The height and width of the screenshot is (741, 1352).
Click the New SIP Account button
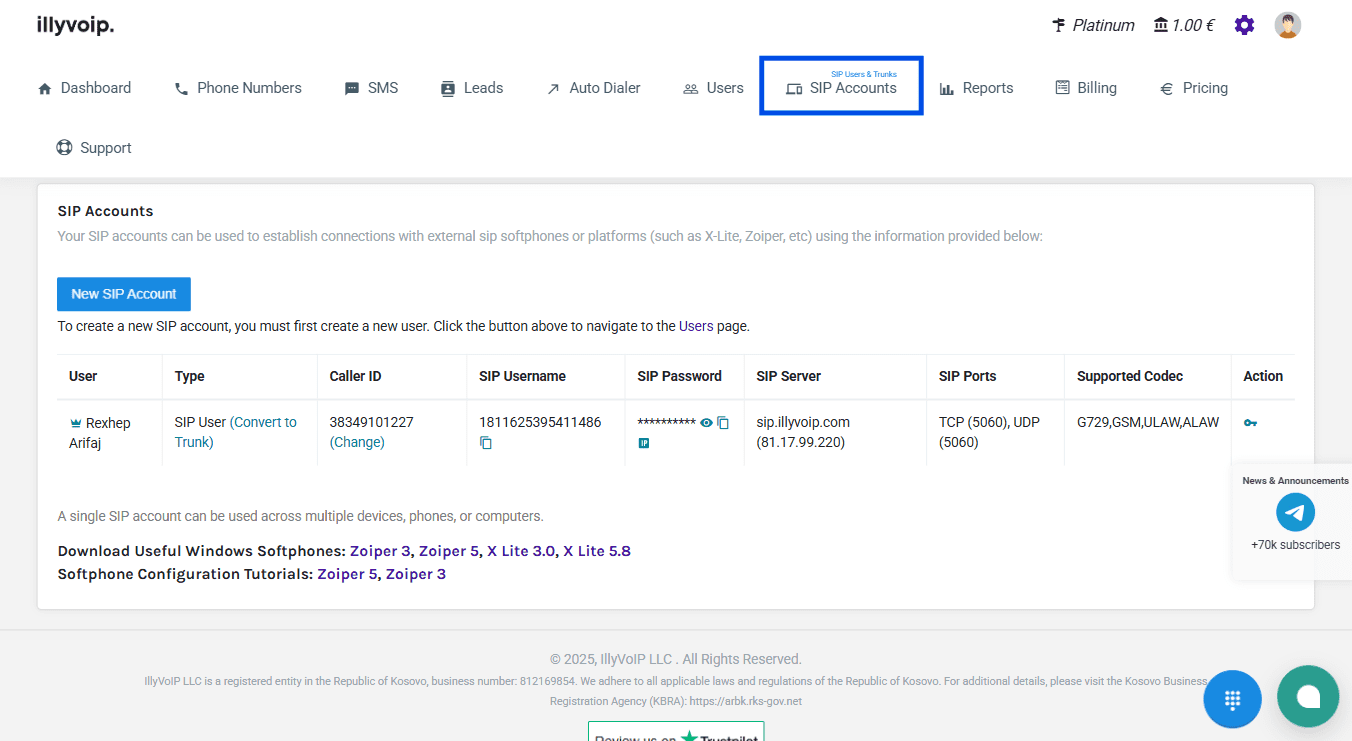pyautogui.click(x=124, y=294)
